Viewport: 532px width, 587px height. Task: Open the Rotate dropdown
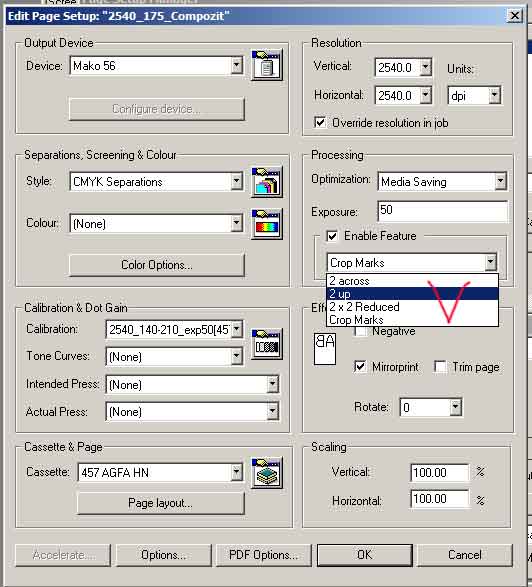[x=455, y=407]
